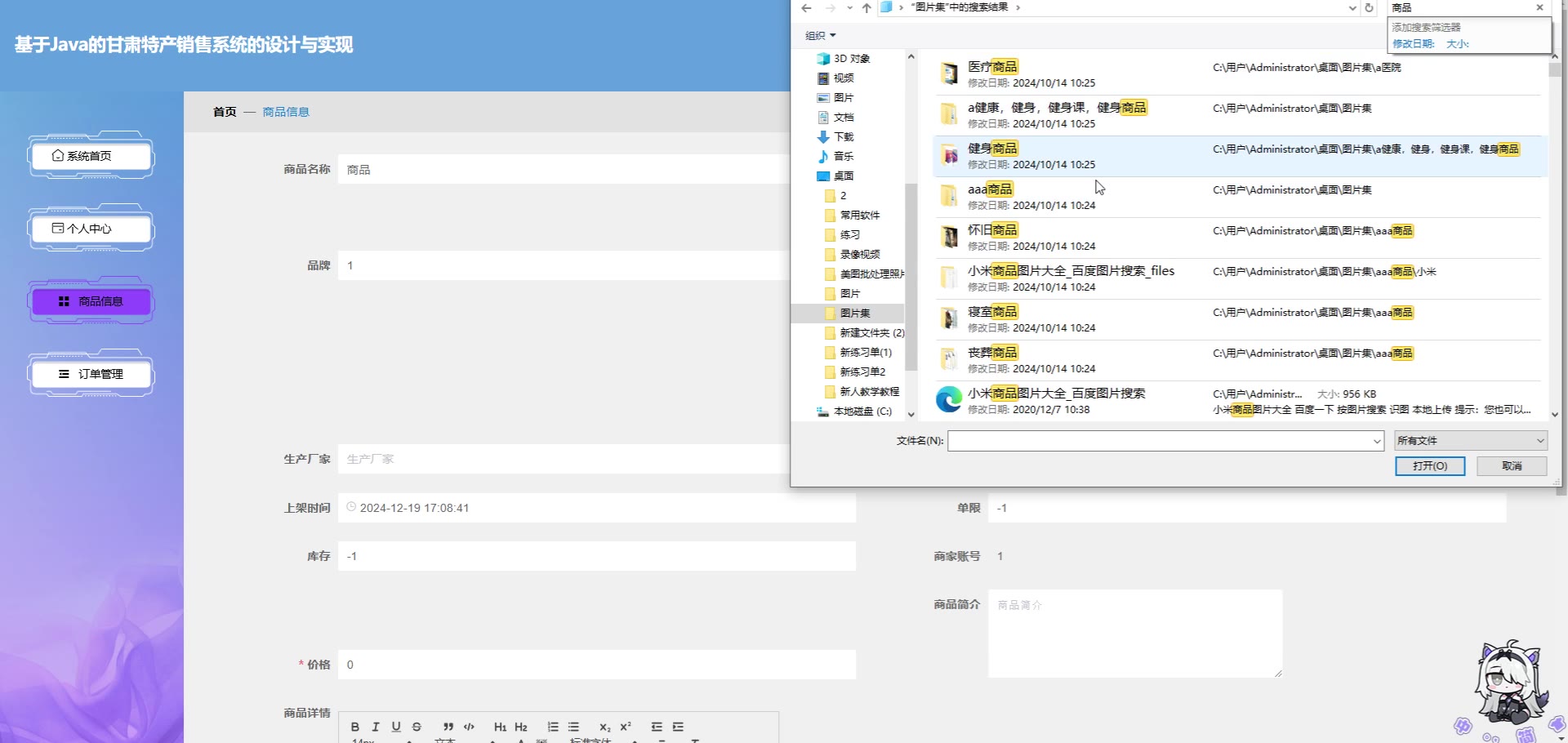Toggle italic formatting in the editor
This screenshot has width=1568, height=743.
click(376, 727)
